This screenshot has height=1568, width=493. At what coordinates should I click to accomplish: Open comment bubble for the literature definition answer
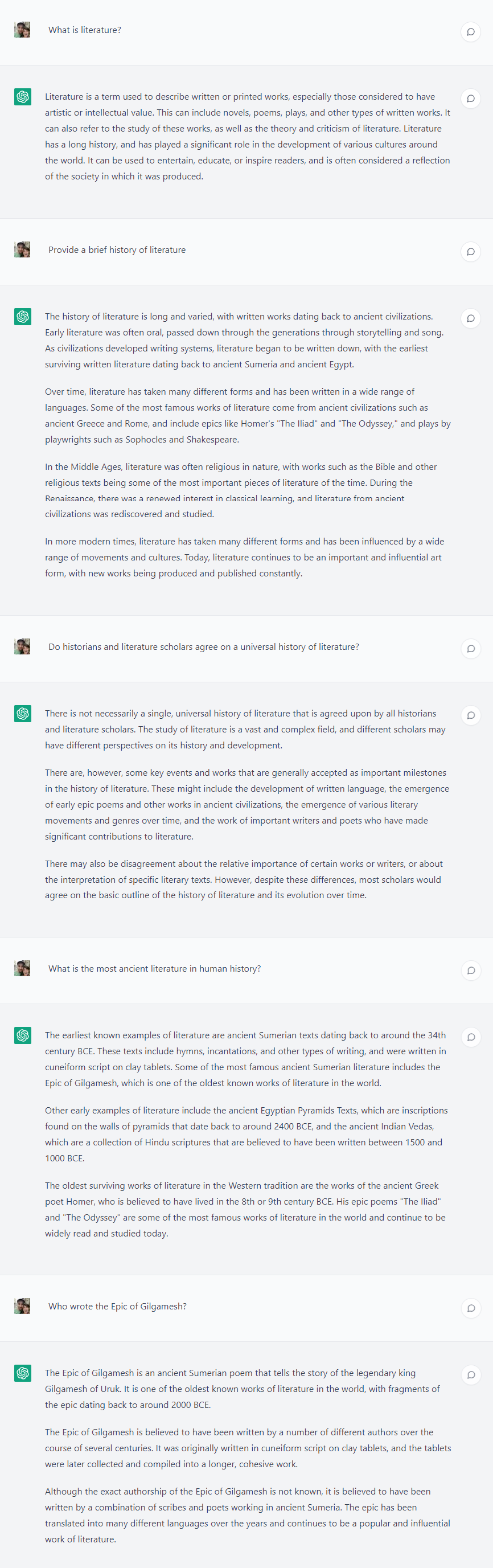[x=470, y=99]
